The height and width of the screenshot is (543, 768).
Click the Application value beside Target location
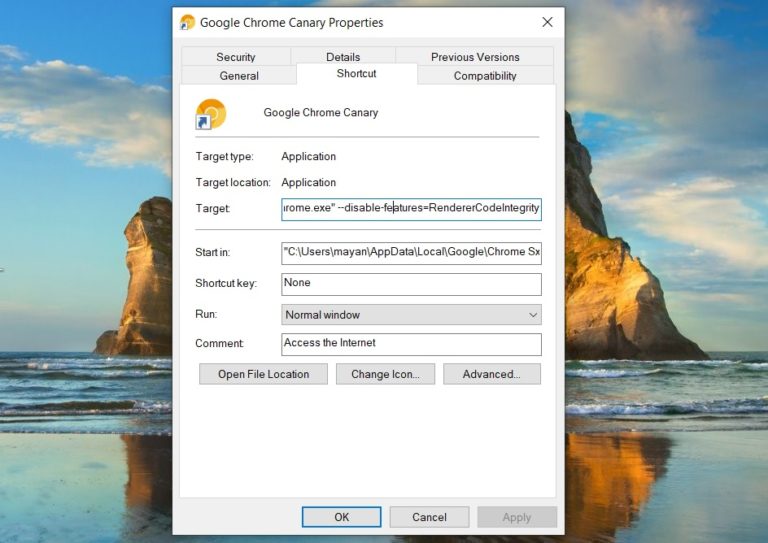[309, 183]
